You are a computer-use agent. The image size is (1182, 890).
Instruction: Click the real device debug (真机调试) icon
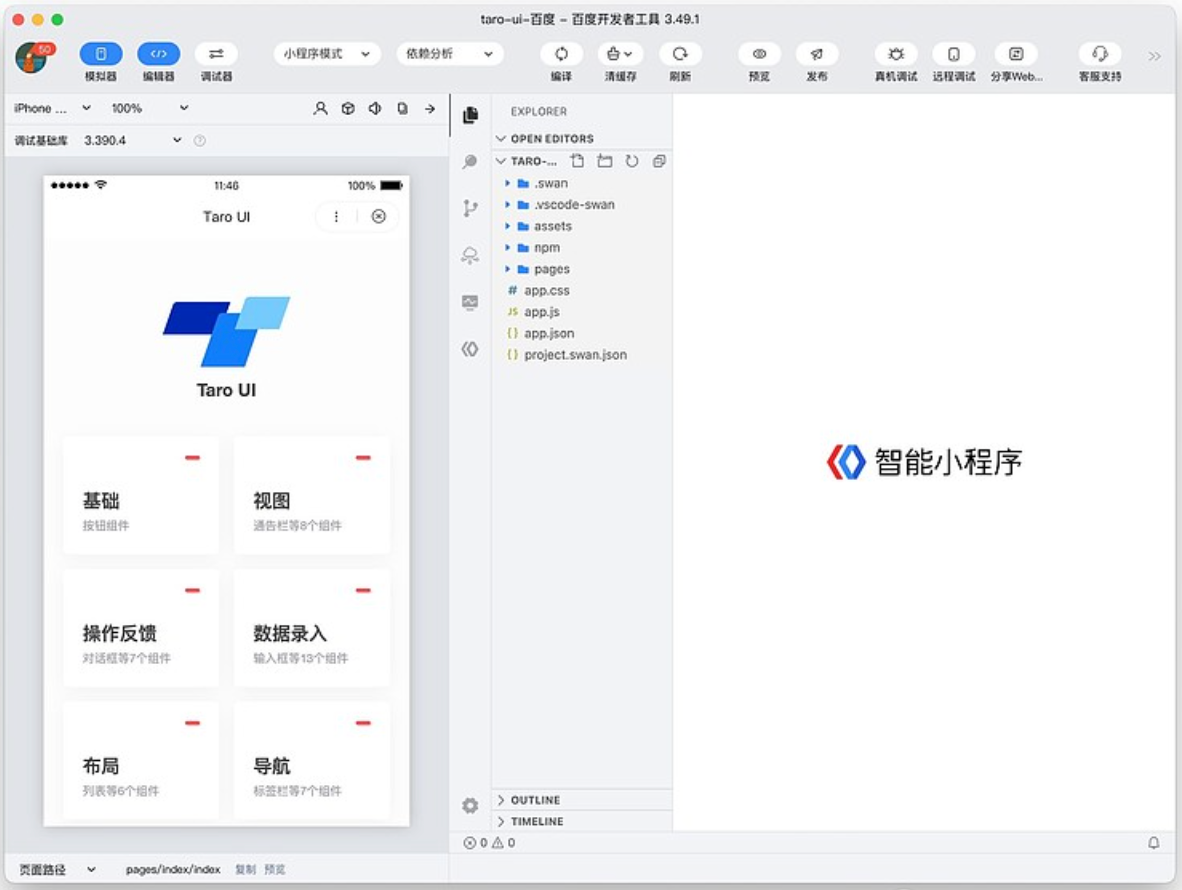(x=896, y=54)
